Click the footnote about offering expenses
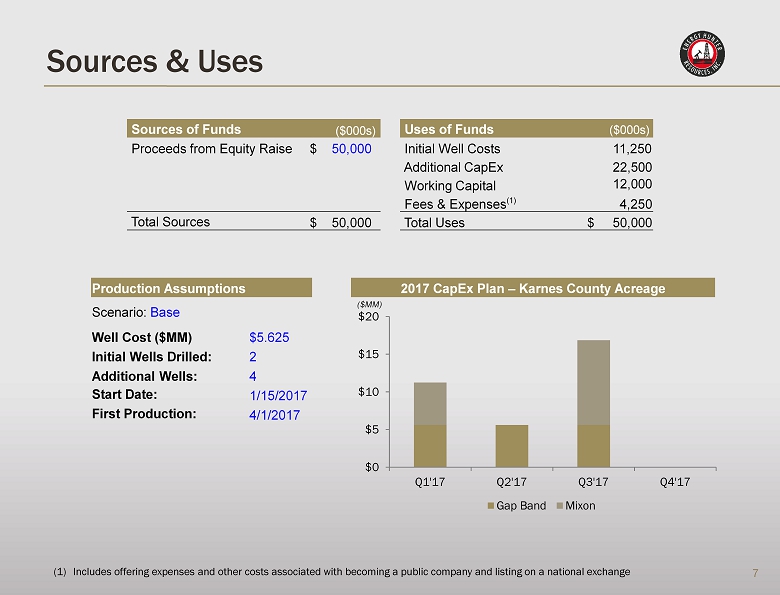The height and width of the screenshot is (595, 780). (x=341, y=571)
